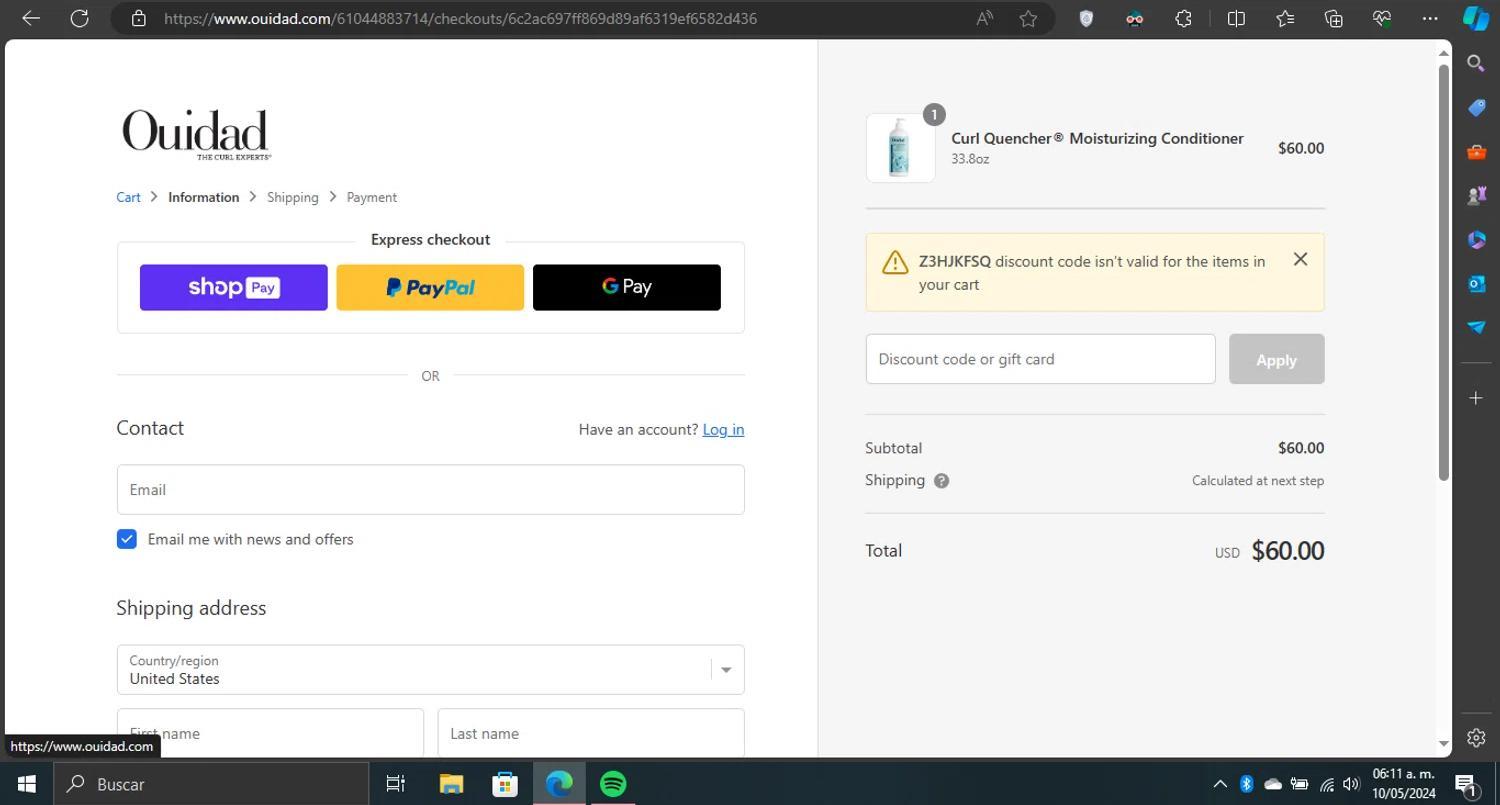
Task: Select the browser address bar URL
Action: coord(460,18)
